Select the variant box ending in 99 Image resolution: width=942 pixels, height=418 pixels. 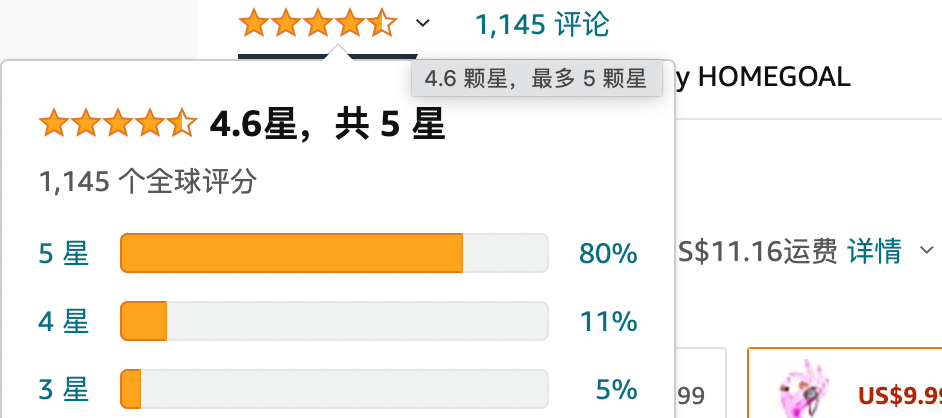coord(700,383)
